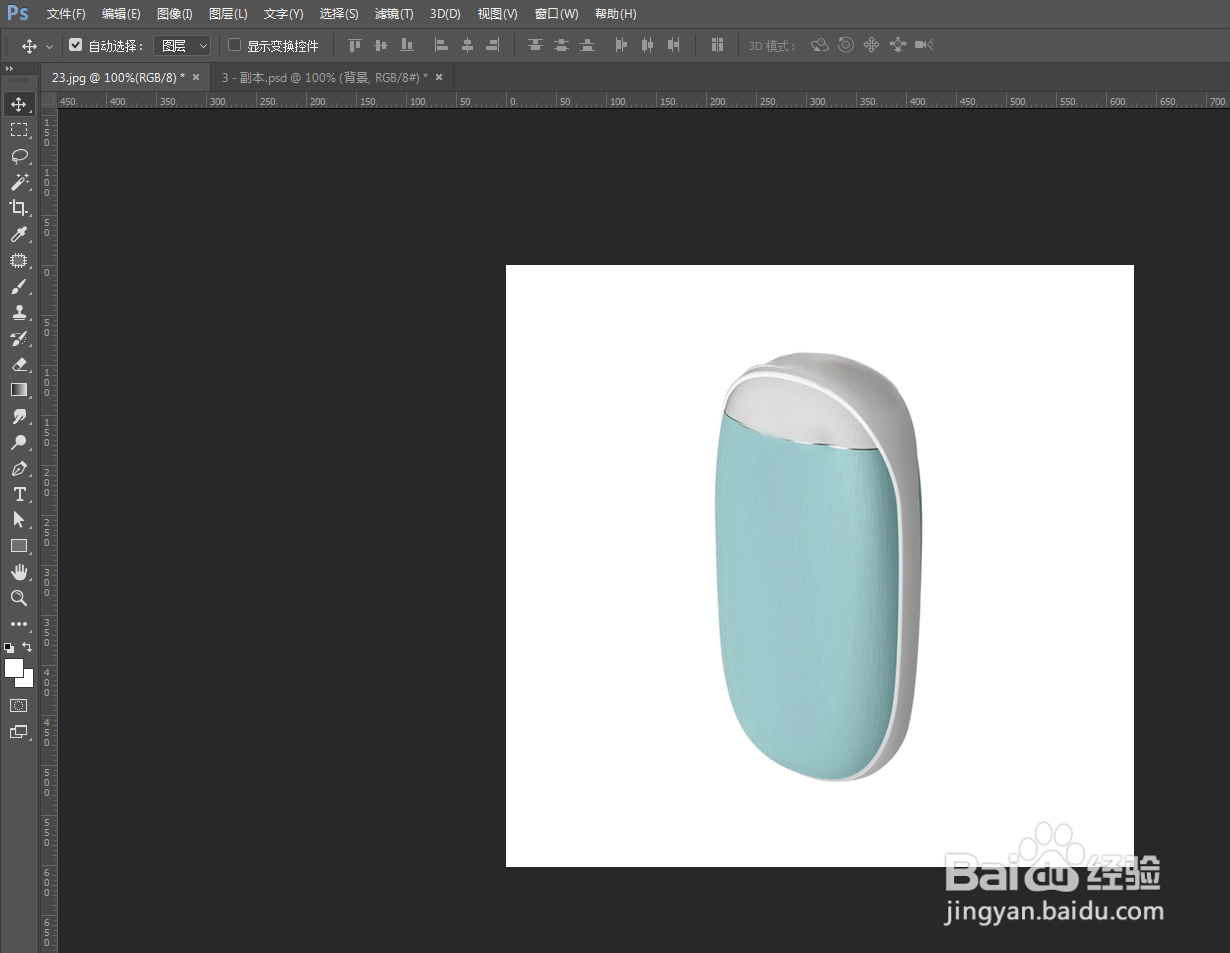This screenshot has height=953, width=1230.
Task: Click the 3D video camera icon
Action: [x=924, y=45]
